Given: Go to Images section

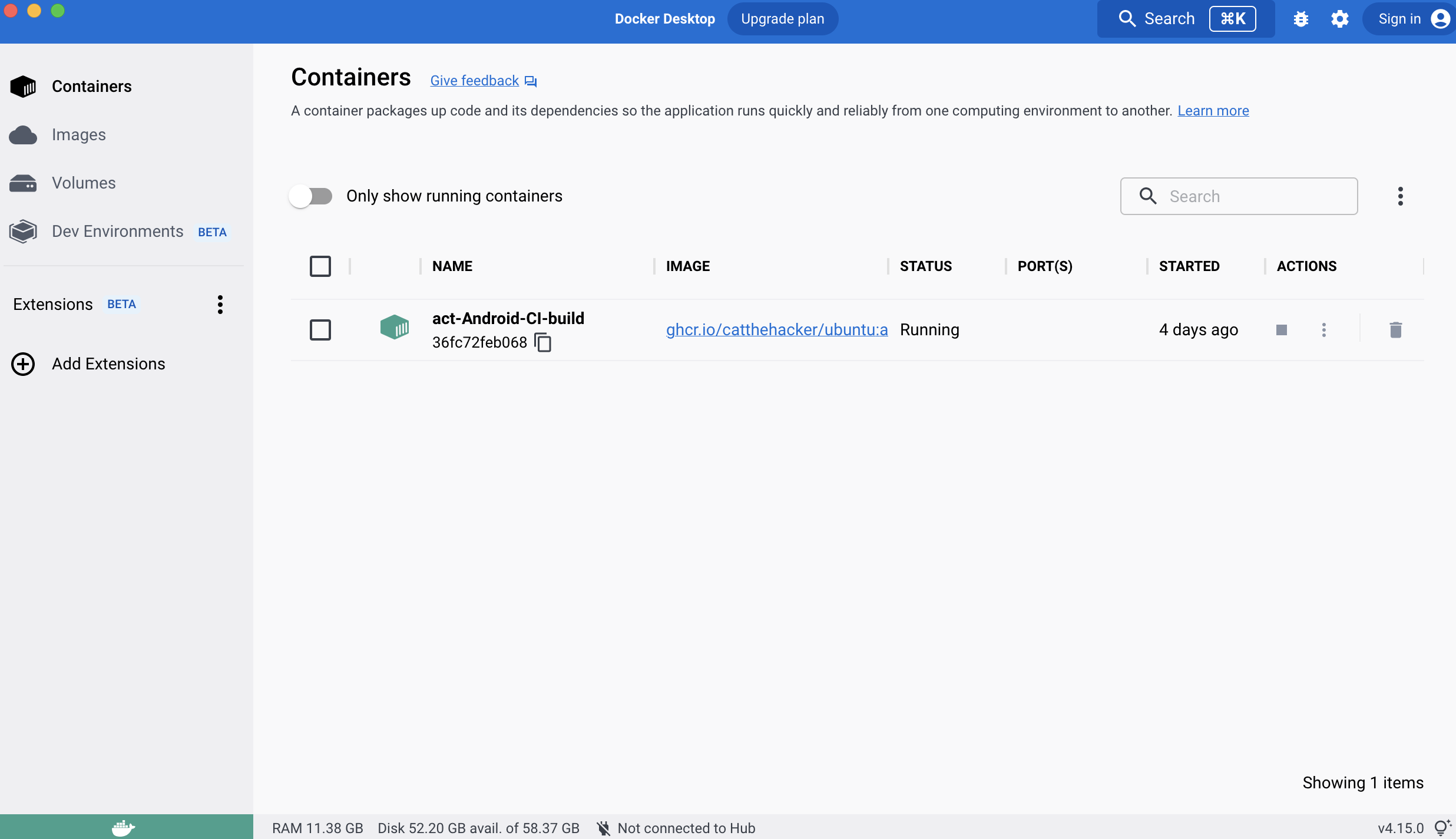Looking at the screenshot, I should click(78, 135).
